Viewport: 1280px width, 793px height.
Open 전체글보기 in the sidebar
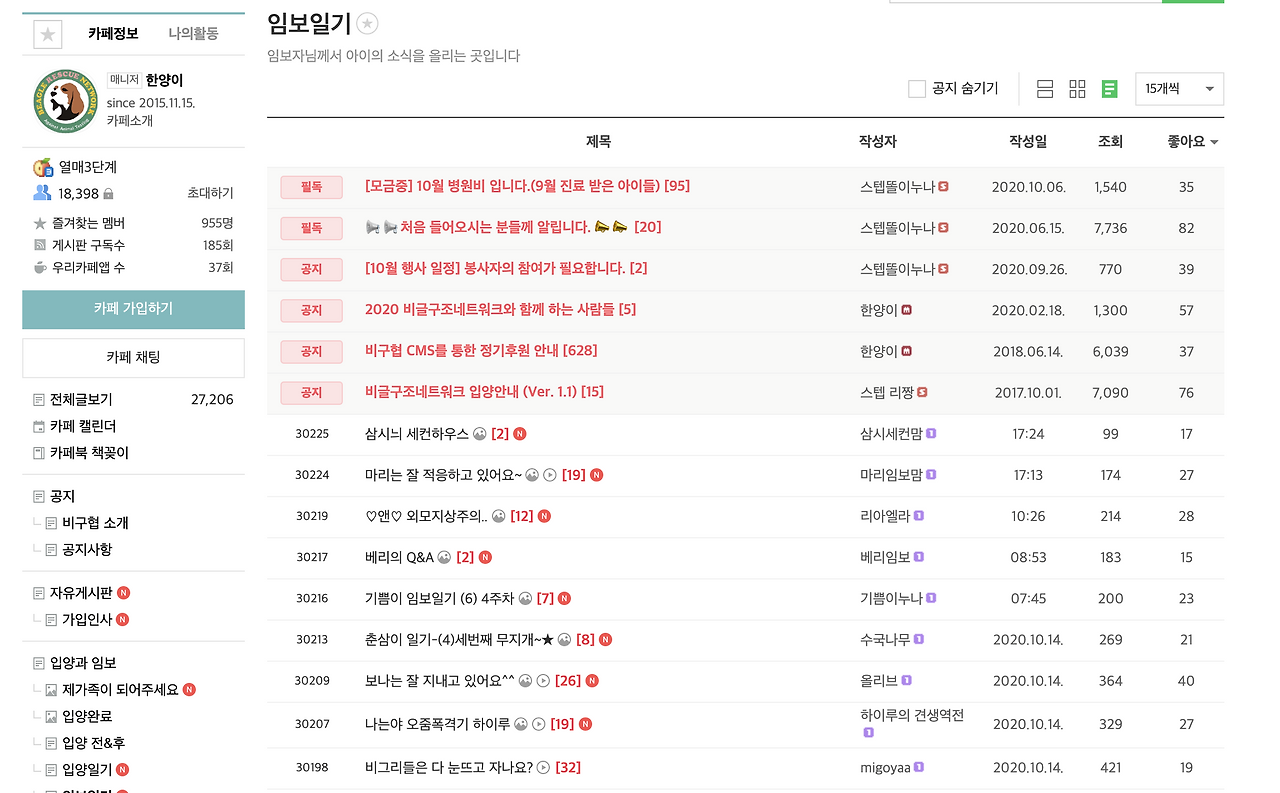[x=81, y=400]
